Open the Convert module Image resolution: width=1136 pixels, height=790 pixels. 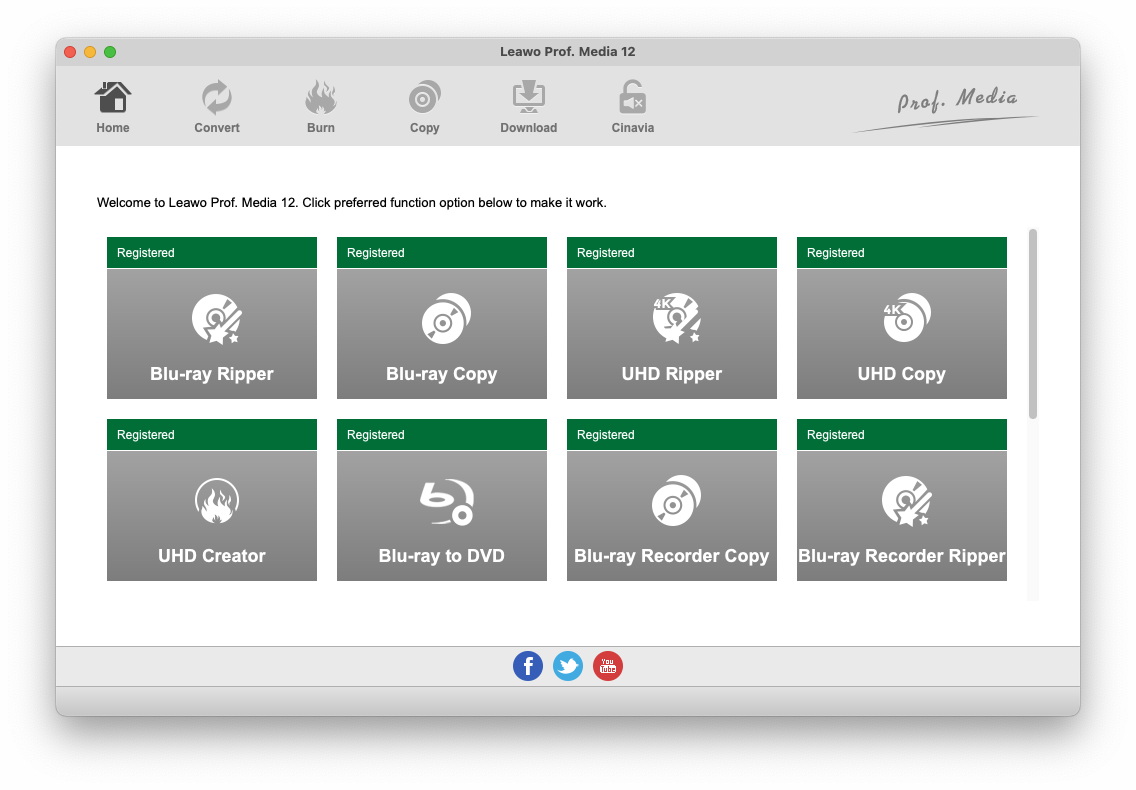[217, 106]
